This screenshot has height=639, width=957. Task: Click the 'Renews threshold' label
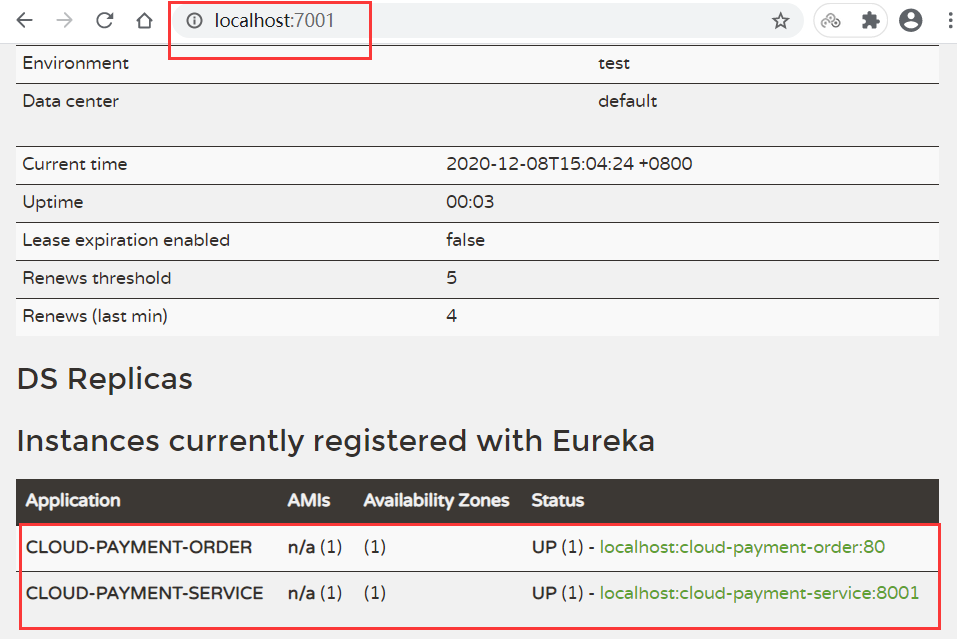click(x=97, y=278)
